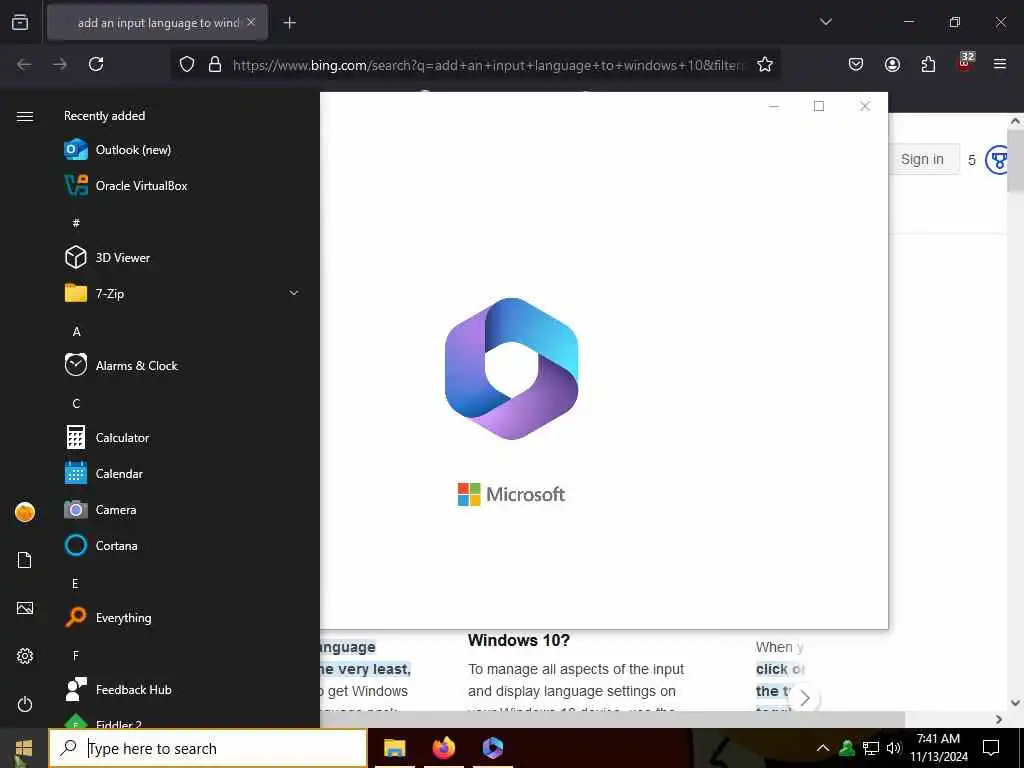1024x768 pixels.
Task: Show hidden system tray icons
Action: coord(823,748)
